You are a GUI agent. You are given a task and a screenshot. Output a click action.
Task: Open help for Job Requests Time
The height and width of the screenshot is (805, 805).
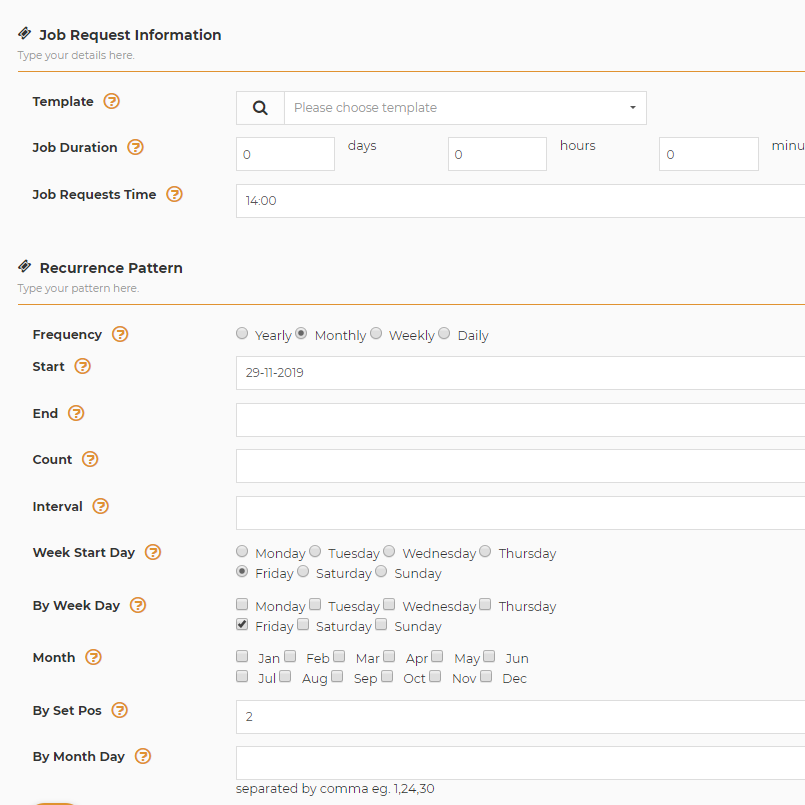(x=174, y=194)
